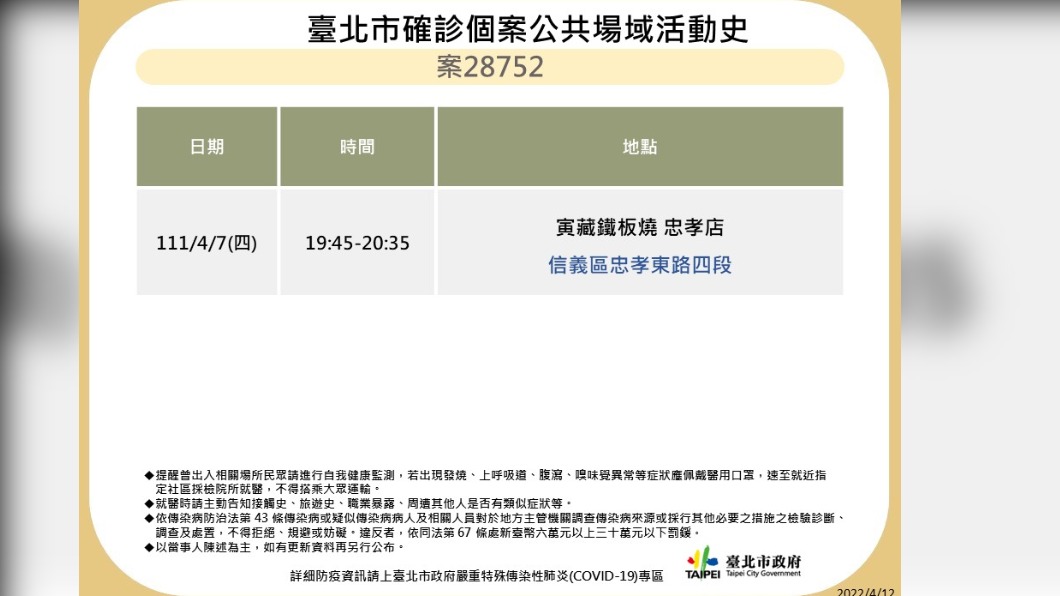
Task: Click the address 信義區忠孝東路四段
Action: (x=640, y=265)
